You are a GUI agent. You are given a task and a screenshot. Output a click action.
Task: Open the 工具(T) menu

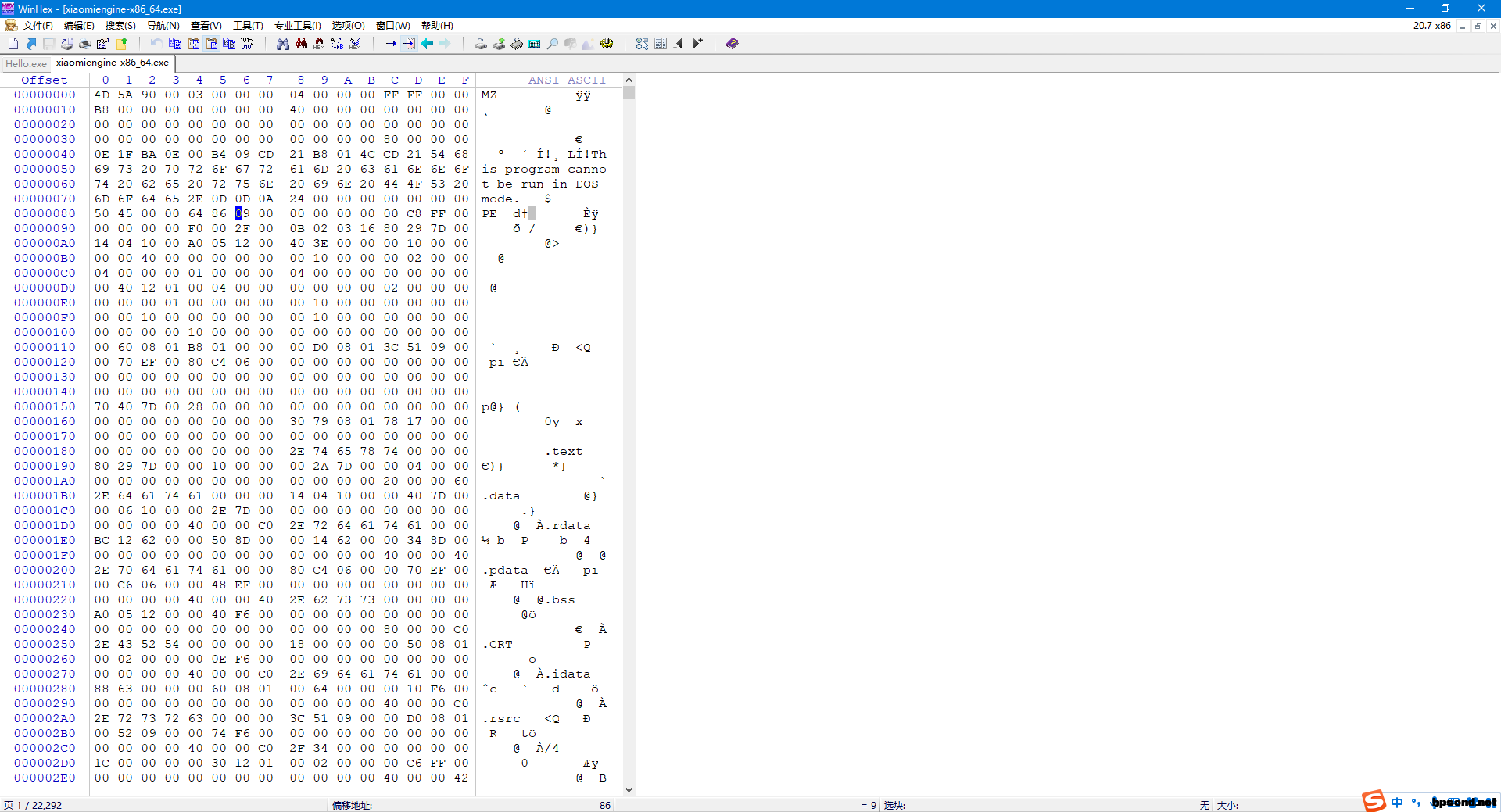[248, 26]
